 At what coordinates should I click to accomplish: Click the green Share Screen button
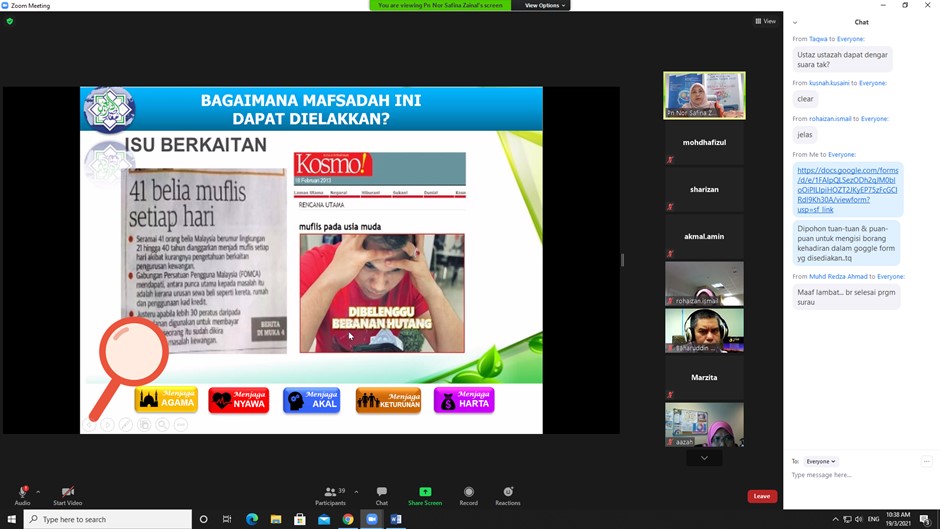point(425,495)
